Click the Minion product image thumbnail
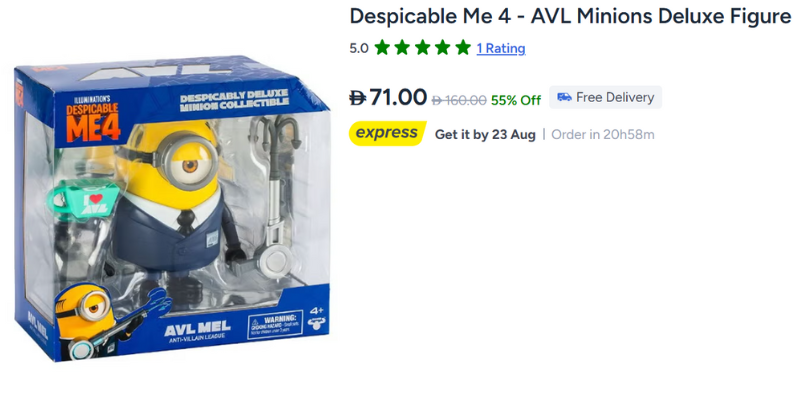The image size is (800, 400). 171,207
